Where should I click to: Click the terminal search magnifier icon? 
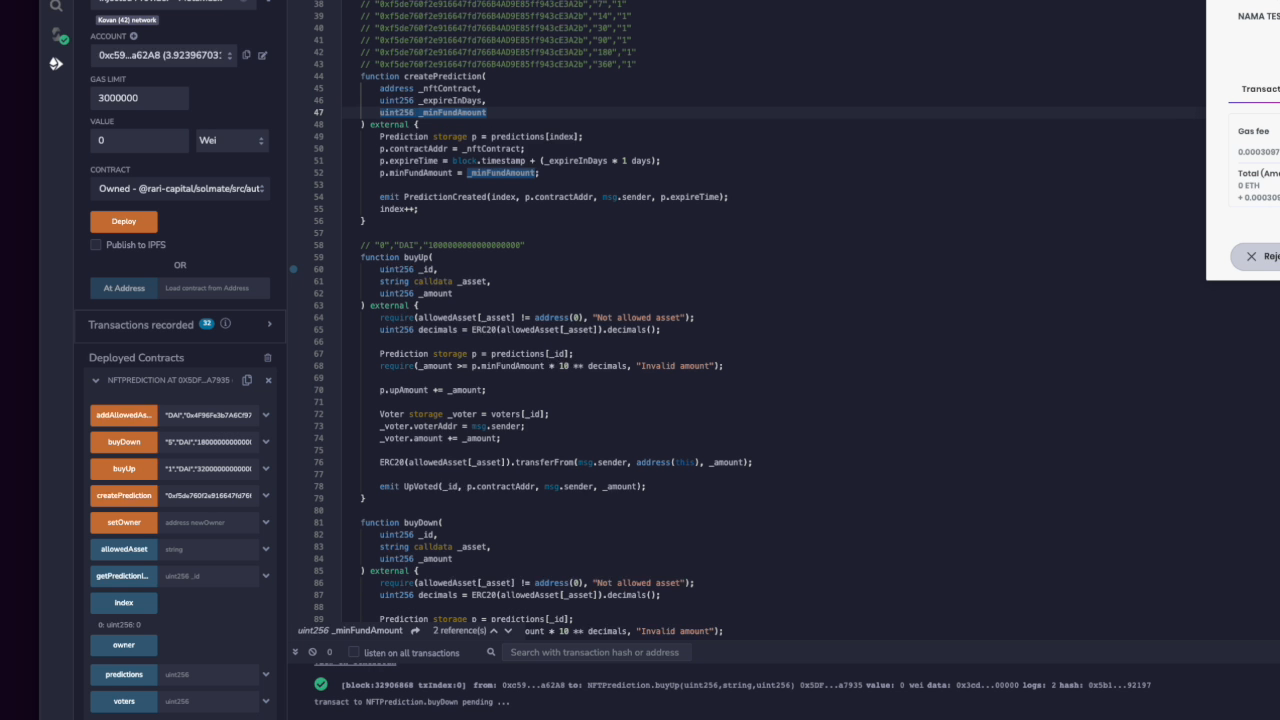(491, 652)
